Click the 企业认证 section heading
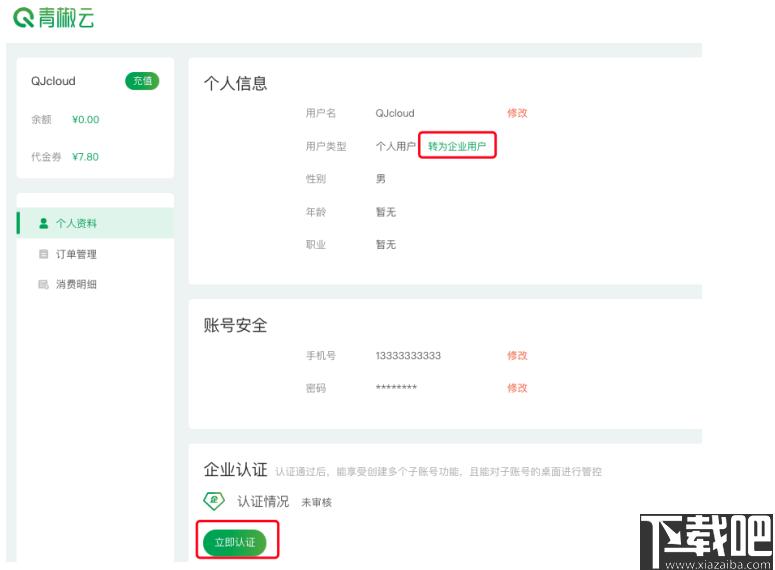Screen dimensions: 775x570 pyautogui.click(x=235, y=469)
